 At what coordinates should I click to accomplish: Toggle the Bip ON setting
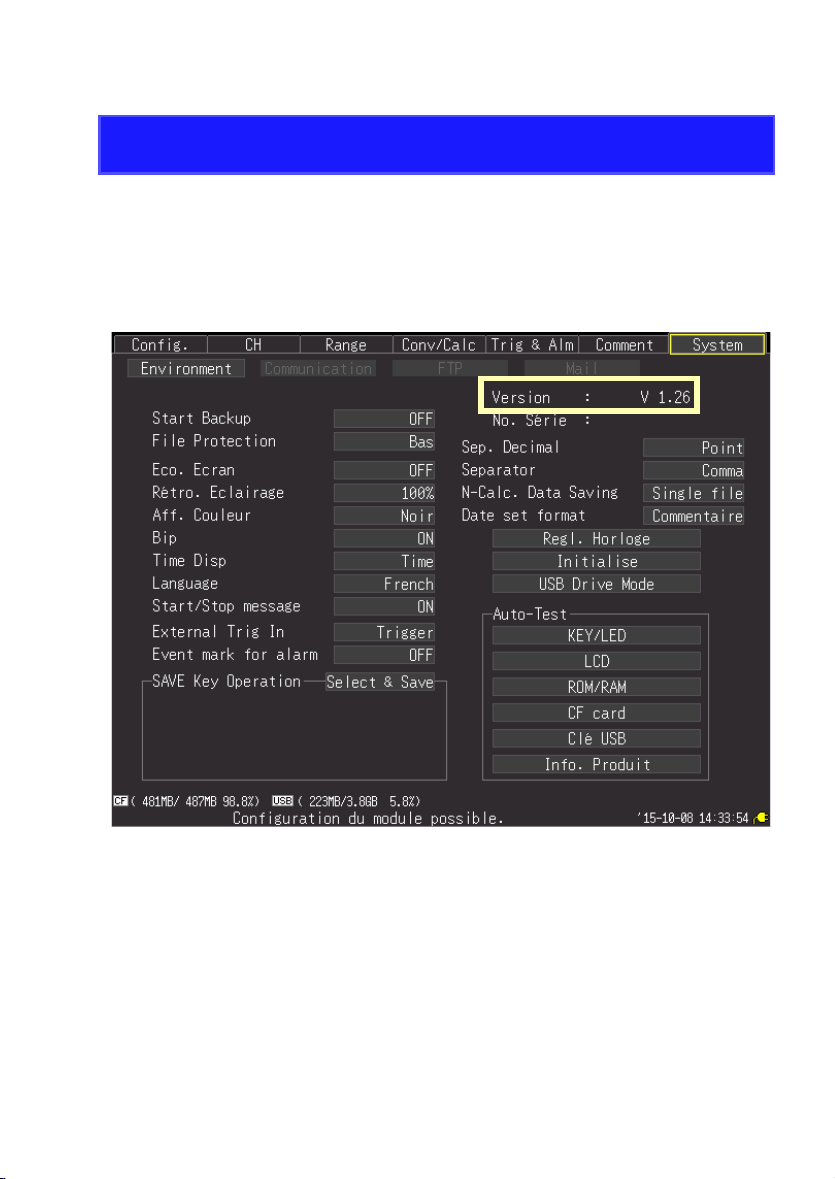[x=384, y=538]
